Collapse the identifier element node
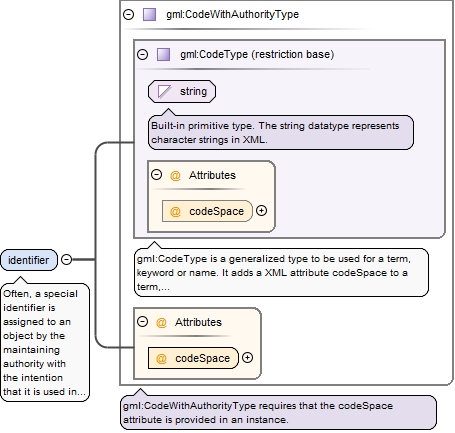This screenshot has height=433, width=455. coord(67,259)
